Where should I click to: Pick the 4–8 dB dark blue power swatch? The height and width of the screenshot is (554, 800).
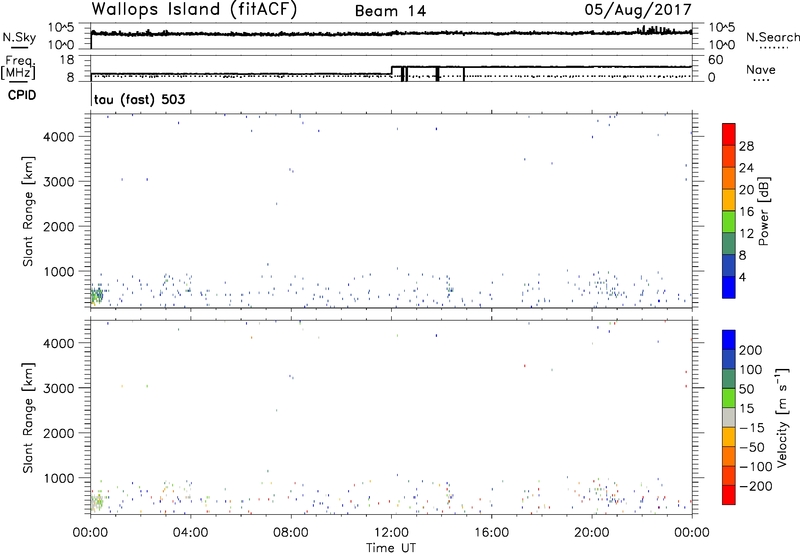click(x=729, y=265)
